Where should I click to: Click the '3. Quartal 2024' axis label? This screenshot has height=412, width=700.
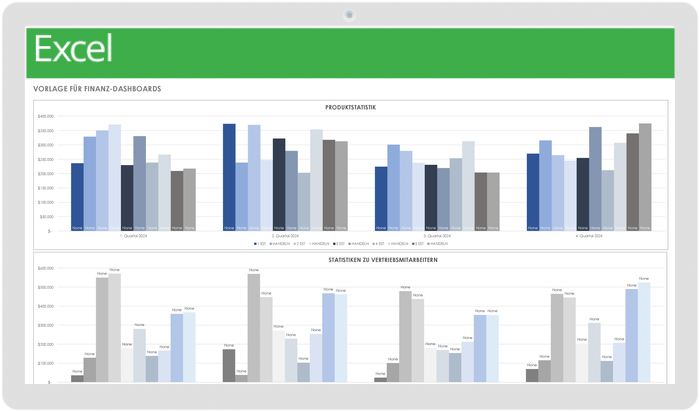point(437,236)
